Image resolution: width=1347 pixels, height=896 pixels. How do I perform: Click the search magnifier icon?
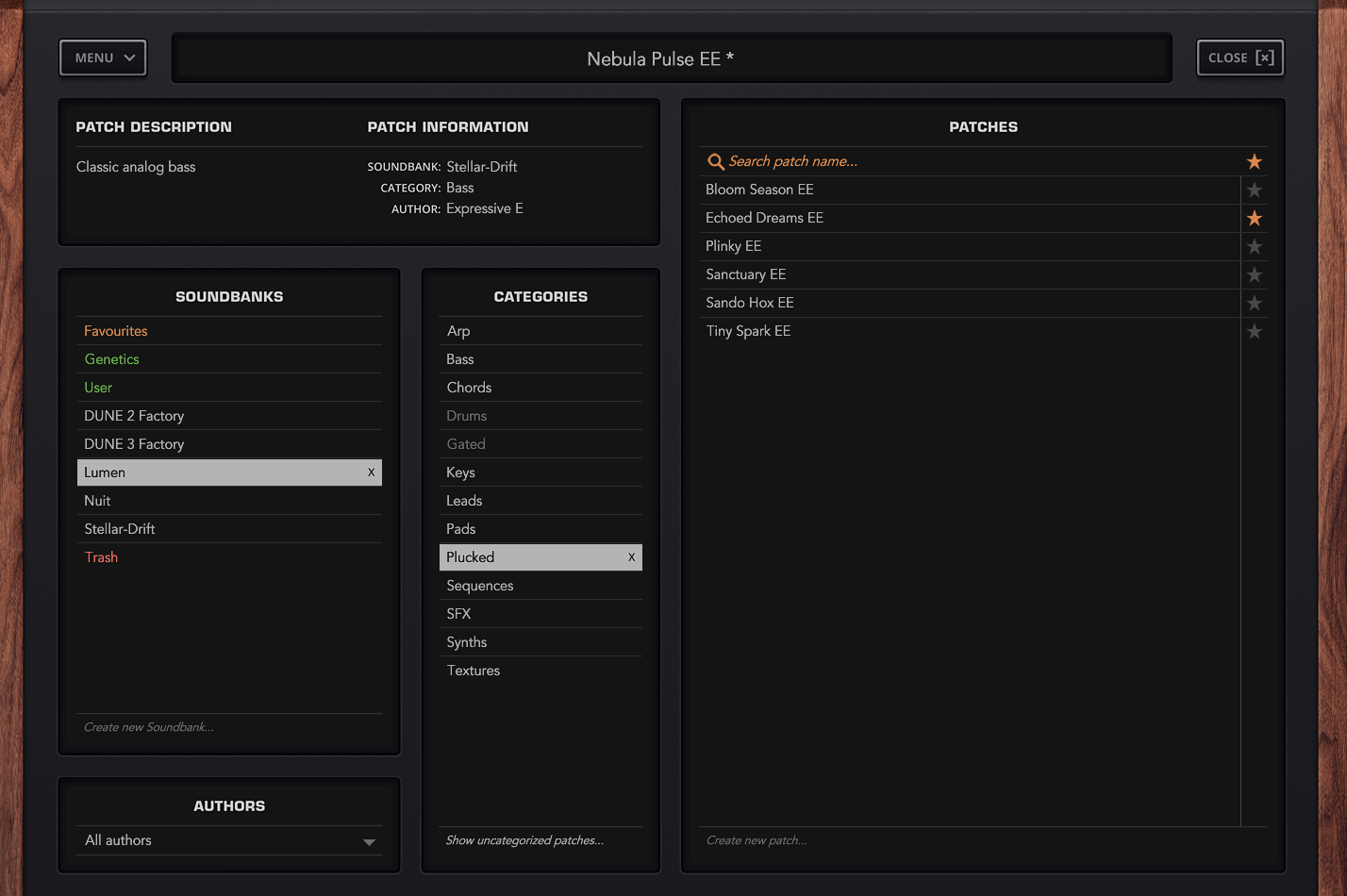pyautogui.click(x=716, y=162)
